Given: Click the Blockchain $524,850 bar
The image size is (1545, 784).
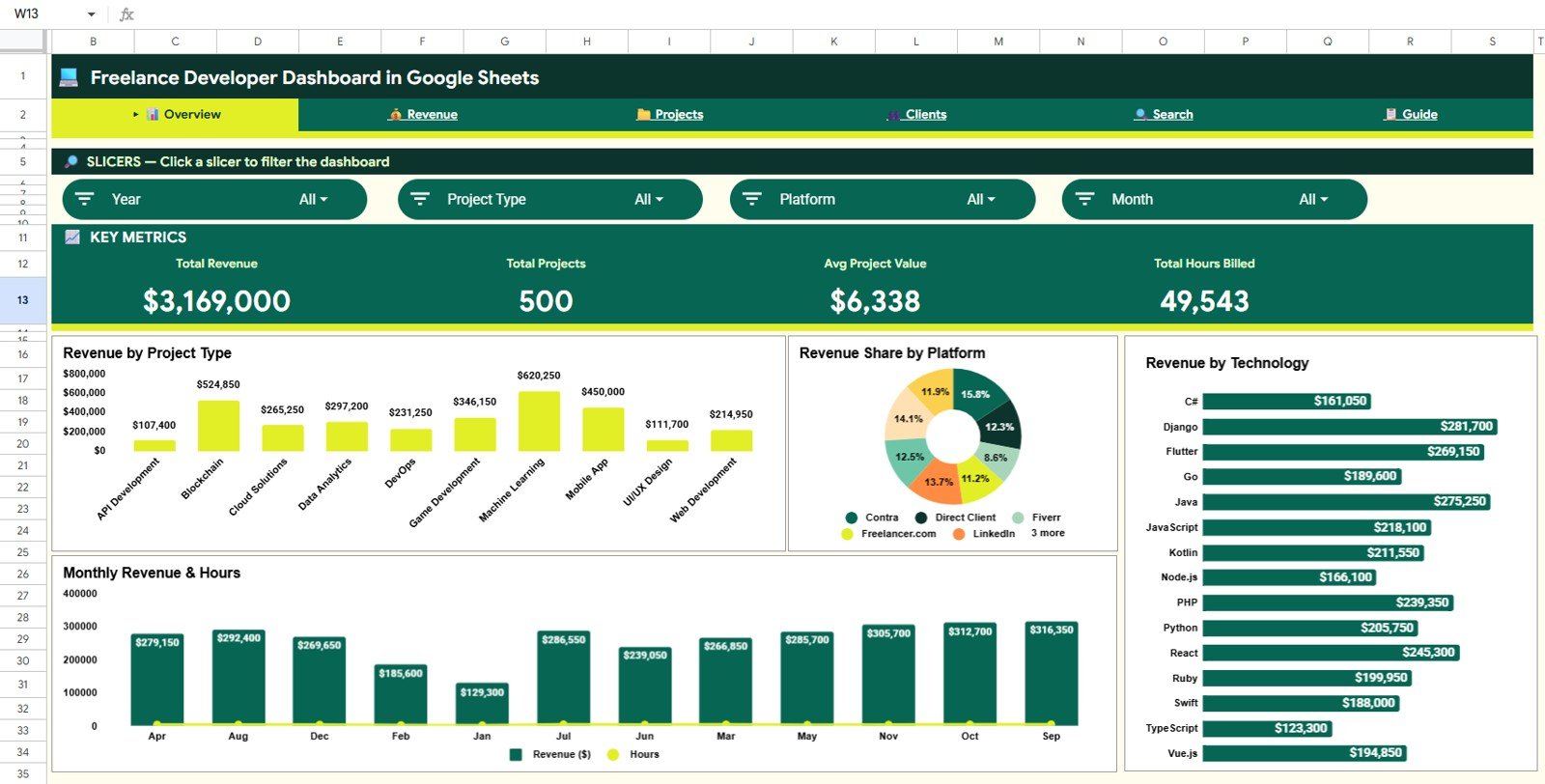Looking at the screenshot, I should tap(218, 426).
